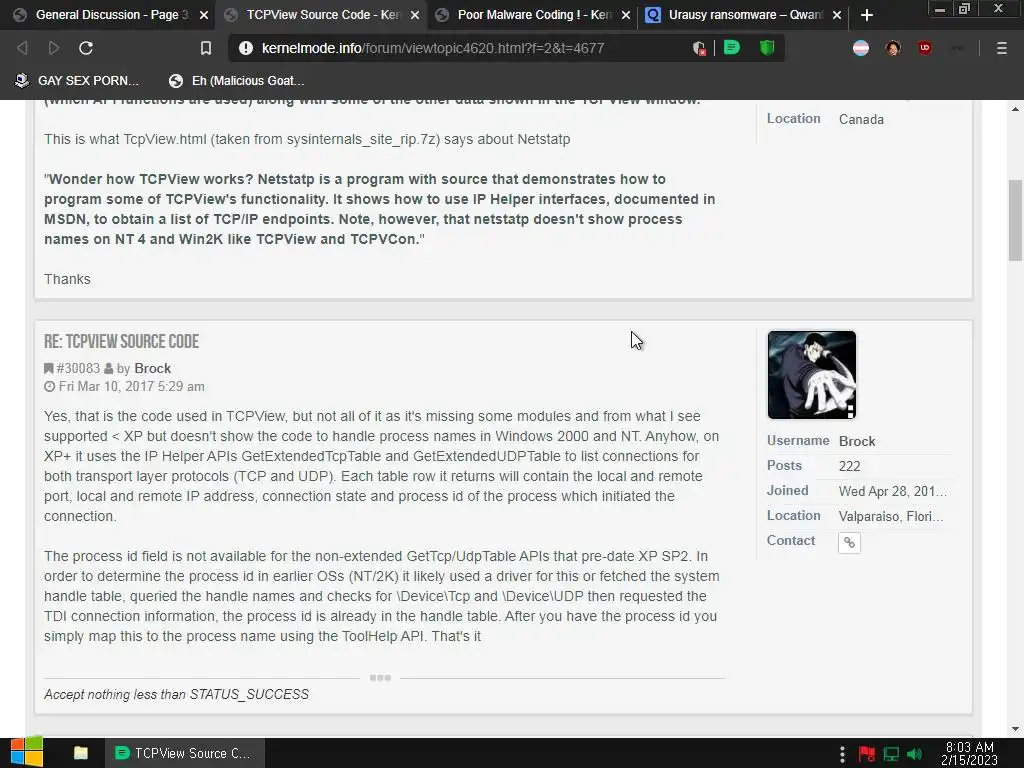Click the Thanks line in the first post
Viewport: 1024px width, 768px height.
(67, 279)
